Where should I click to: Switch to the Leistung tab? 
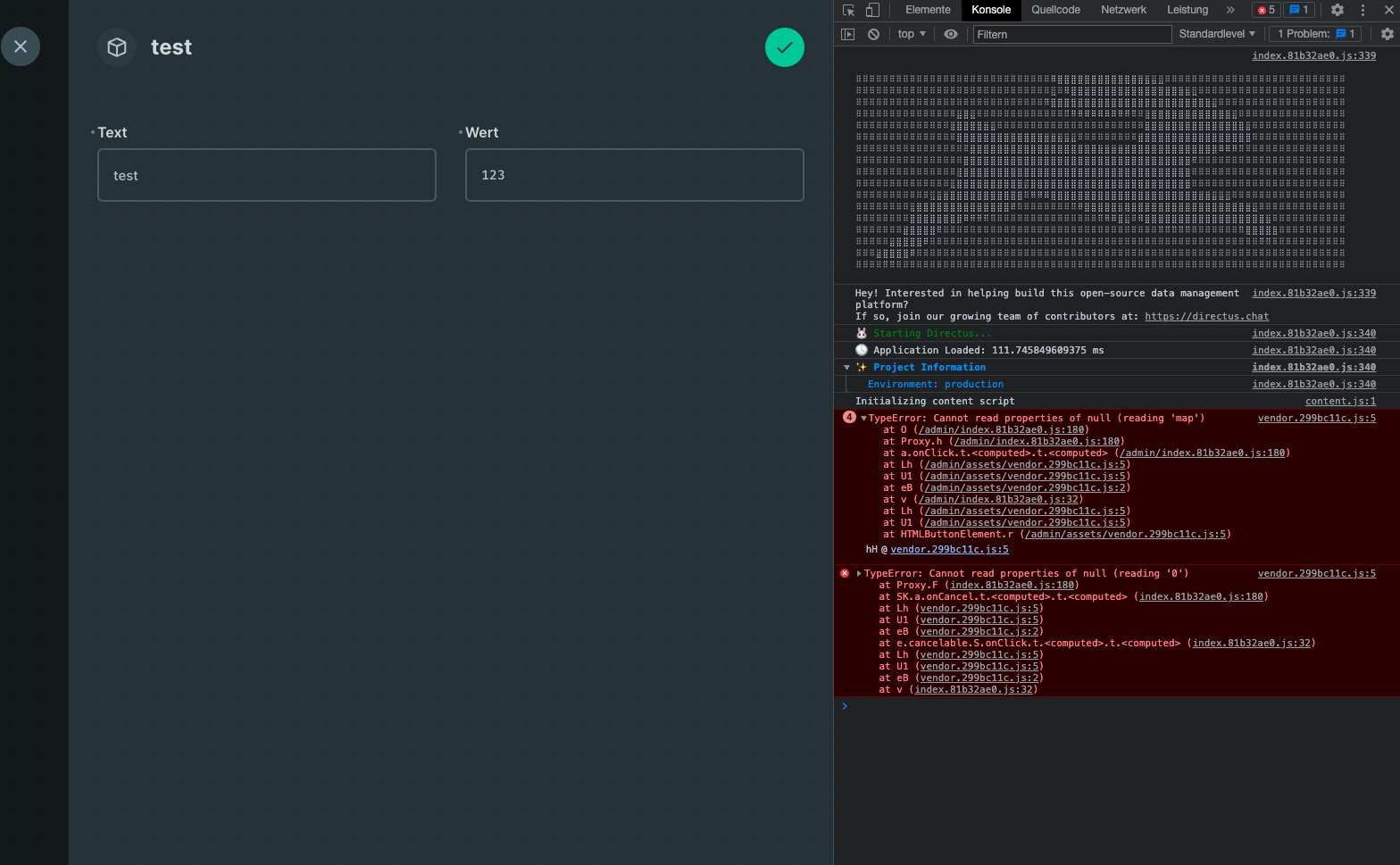tap(1187, 10)
